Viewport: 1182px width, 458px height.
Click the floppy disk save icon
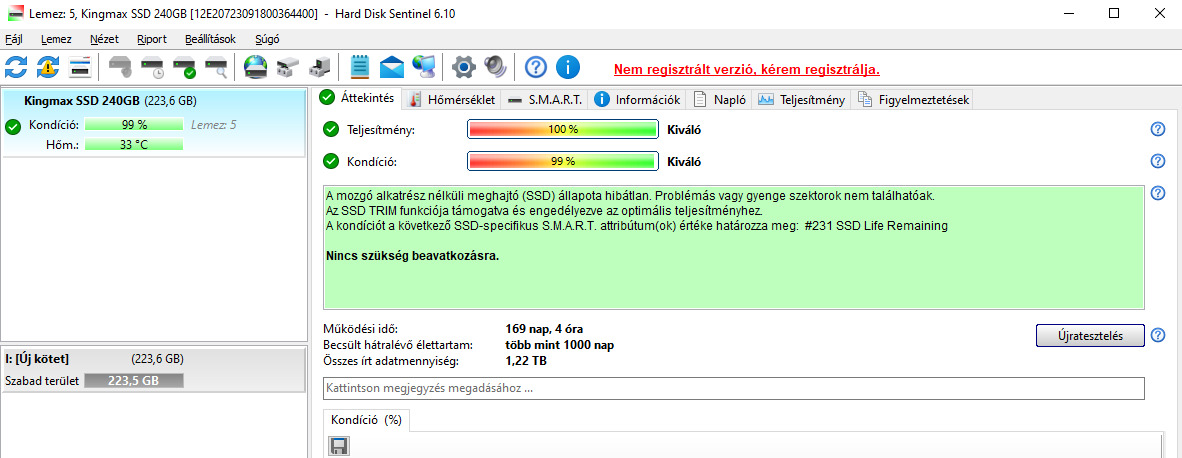point(338,446)
